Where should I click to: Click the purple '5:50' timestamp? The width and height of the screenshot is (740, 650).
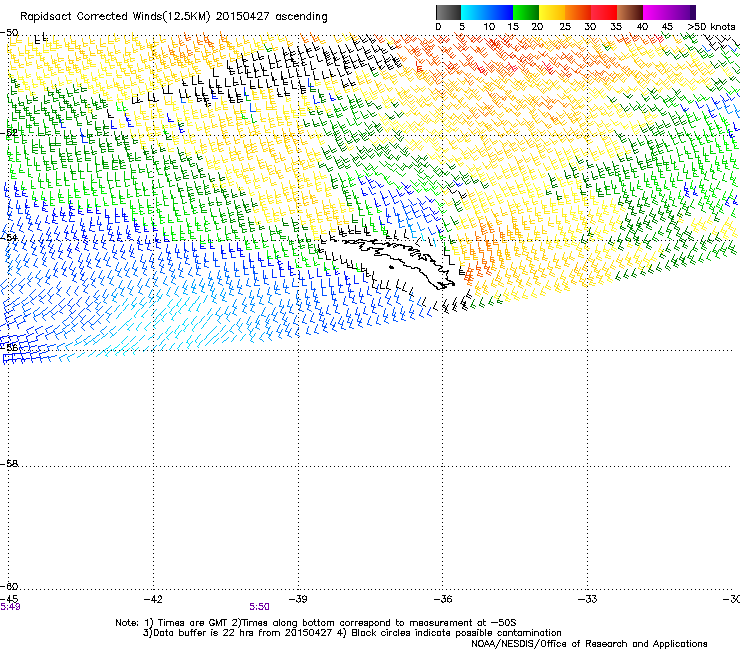click(260, 607)
